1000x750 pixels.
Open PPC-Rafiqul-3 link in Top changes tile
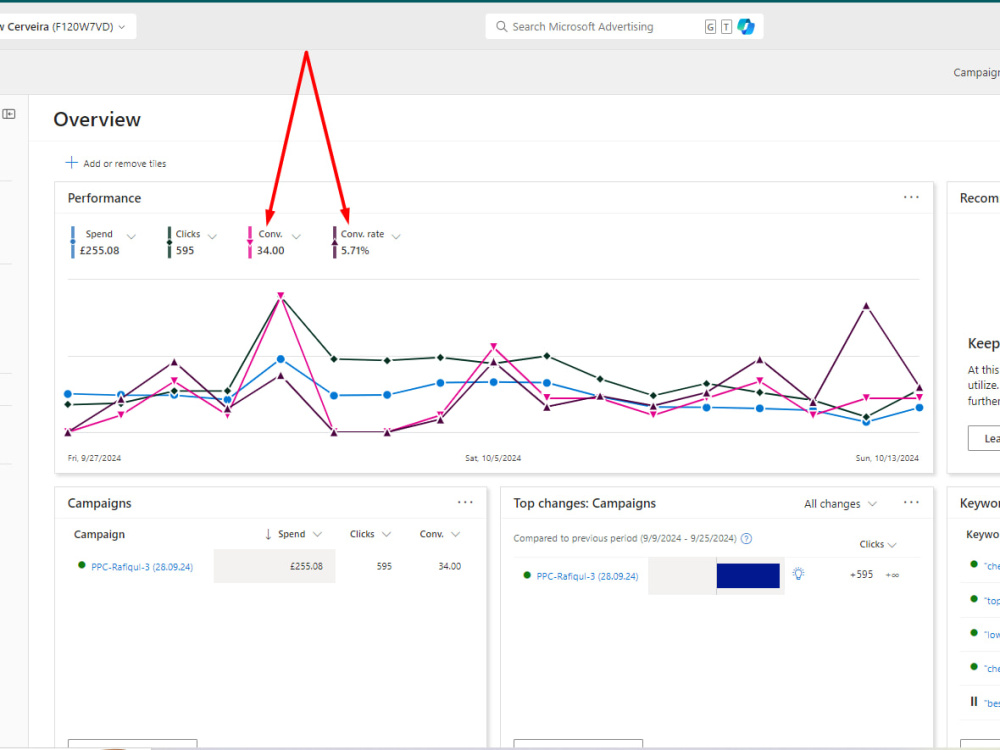pos(587,576)
